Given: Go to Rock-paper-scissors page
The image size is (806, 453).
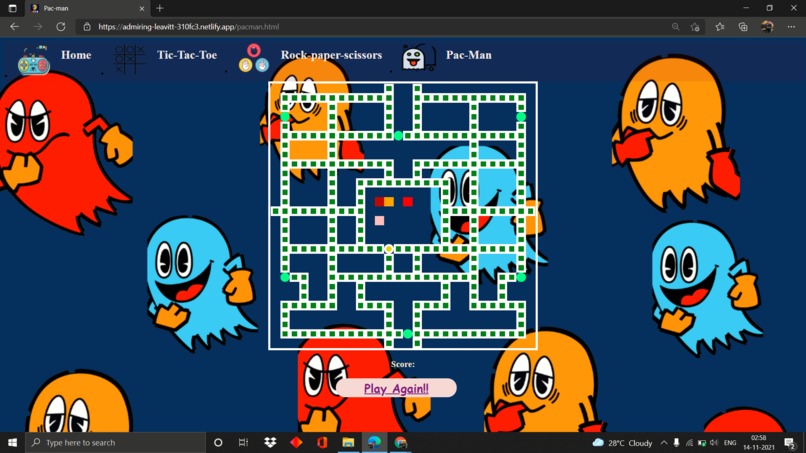Looking at the screenshot, I should pos(331,55).
